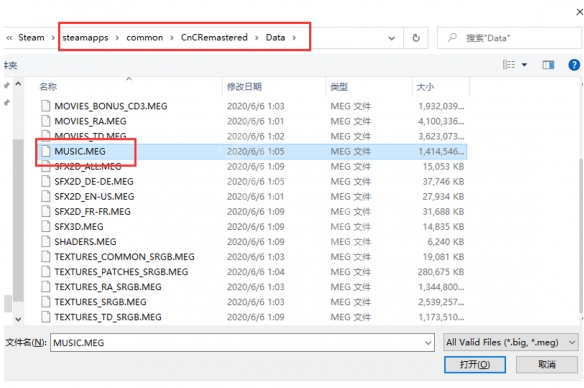The width and height of the screenshot is (584, 388).
Task: Select file SHADERS.MEG
Action: tap(85, 242)
